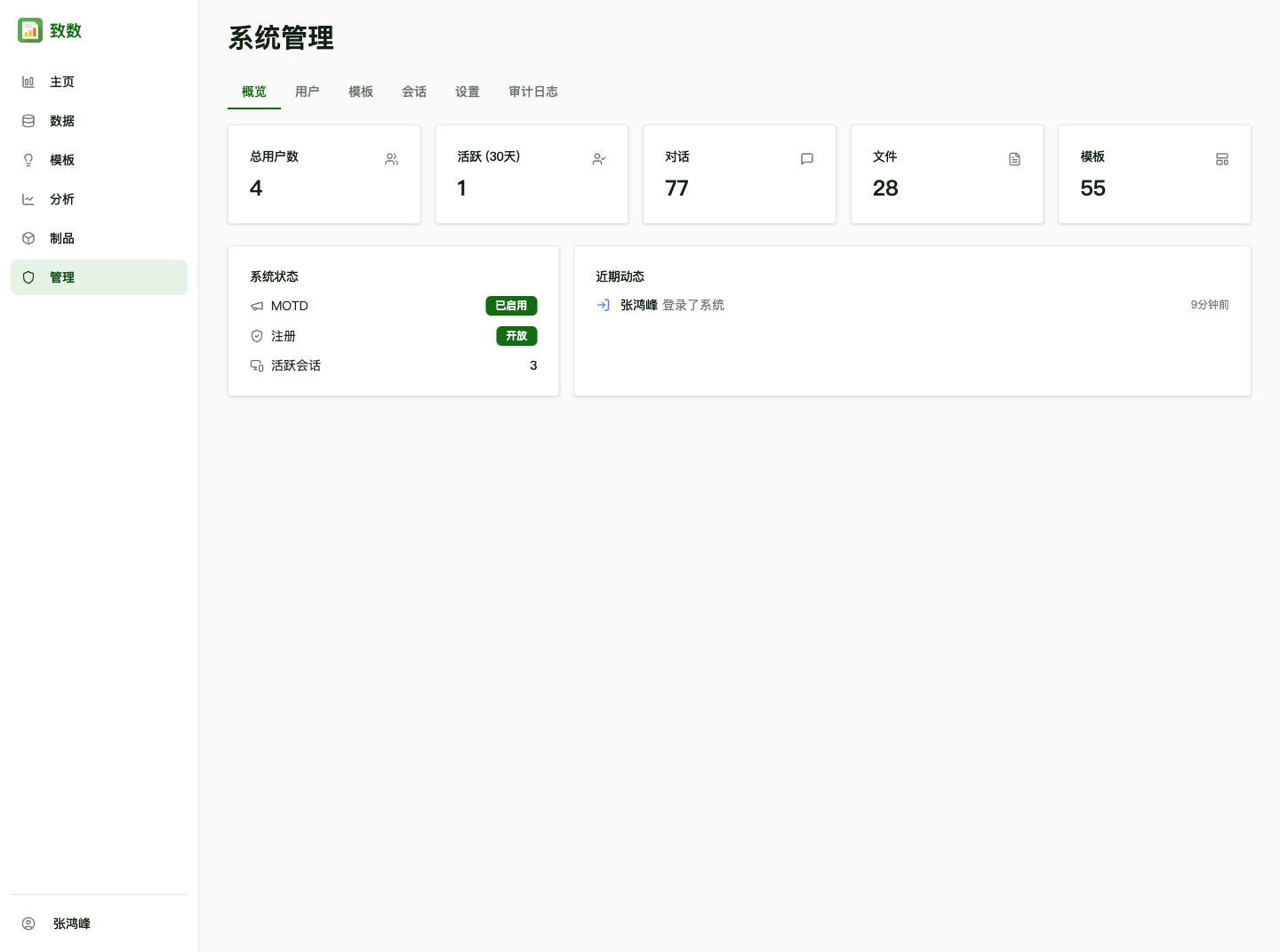Viewport: 1280px width, 952px height.
Task: Click the 致数 brand name text
Action: coord(66,30)
